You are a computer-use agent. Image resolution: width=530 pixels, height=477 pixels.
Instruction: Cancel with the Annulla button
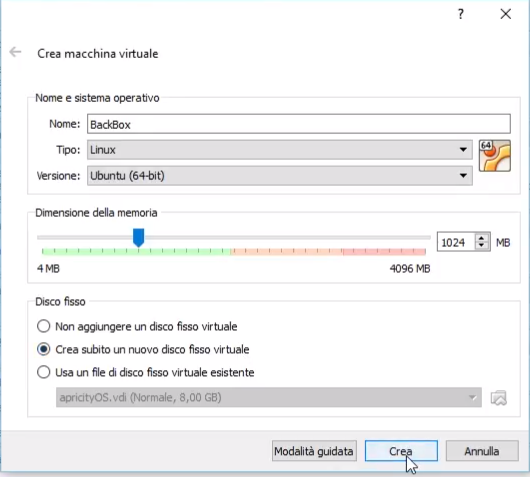[x=482, y=451]
